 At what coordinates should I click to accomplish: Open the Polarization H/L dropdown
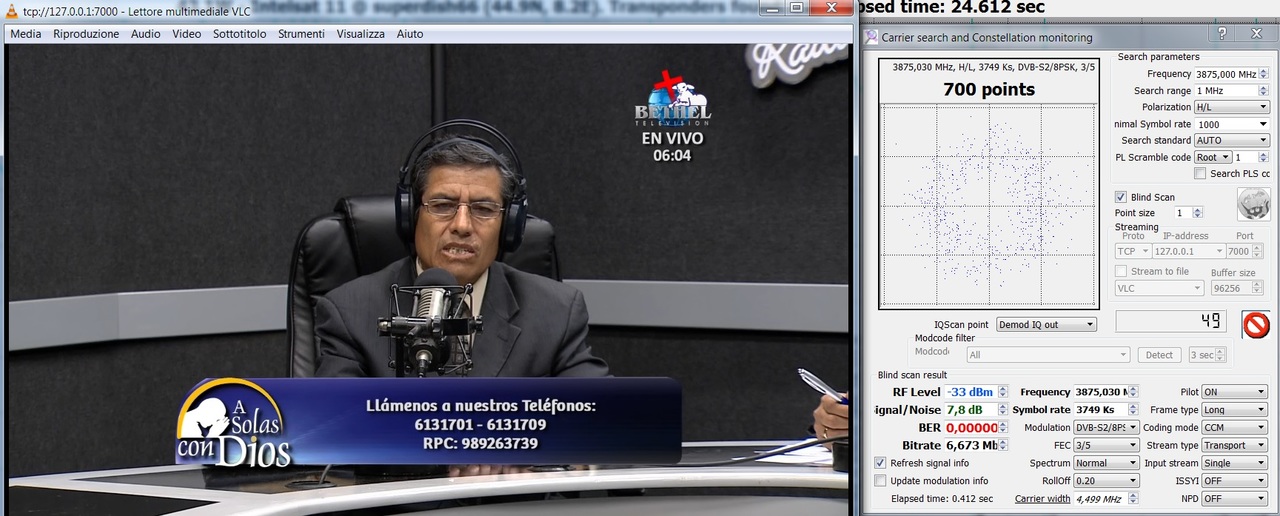point(1232,107)
